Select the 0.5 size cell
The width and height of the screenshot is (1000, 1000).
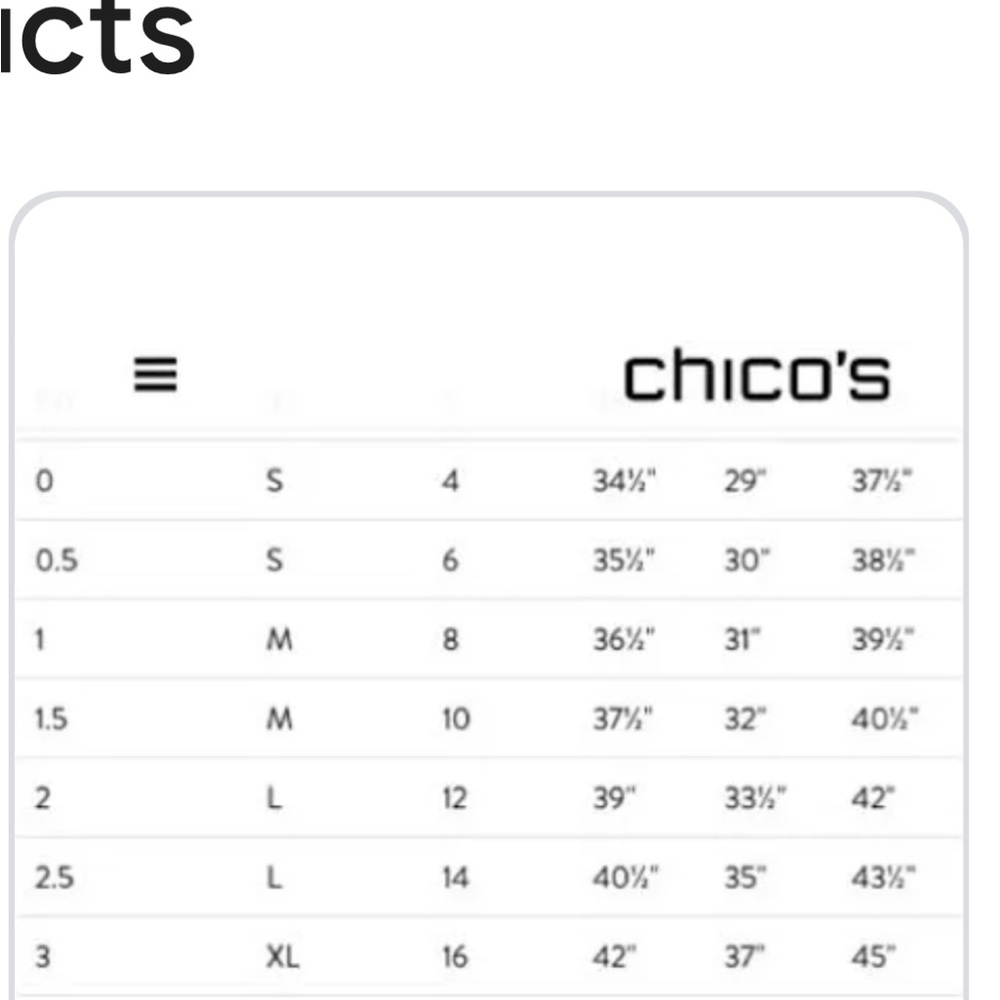point(56,560)
